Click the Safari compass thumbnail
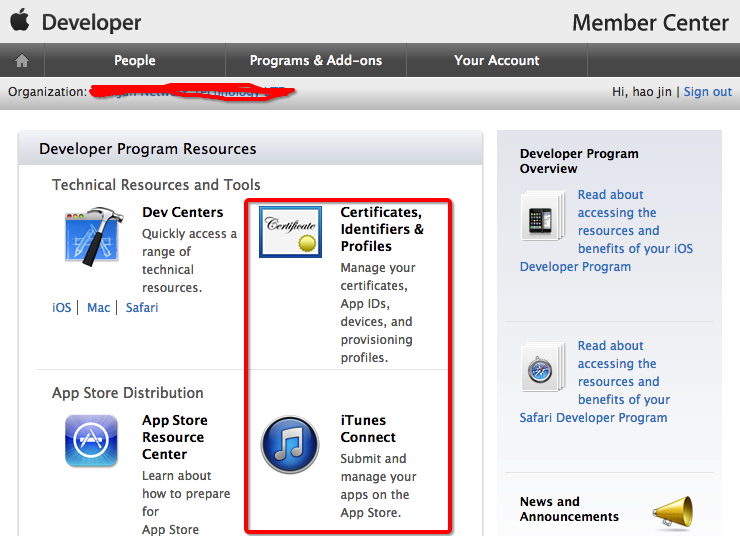This screenshot has width=740, height=536. coord(543,367)
